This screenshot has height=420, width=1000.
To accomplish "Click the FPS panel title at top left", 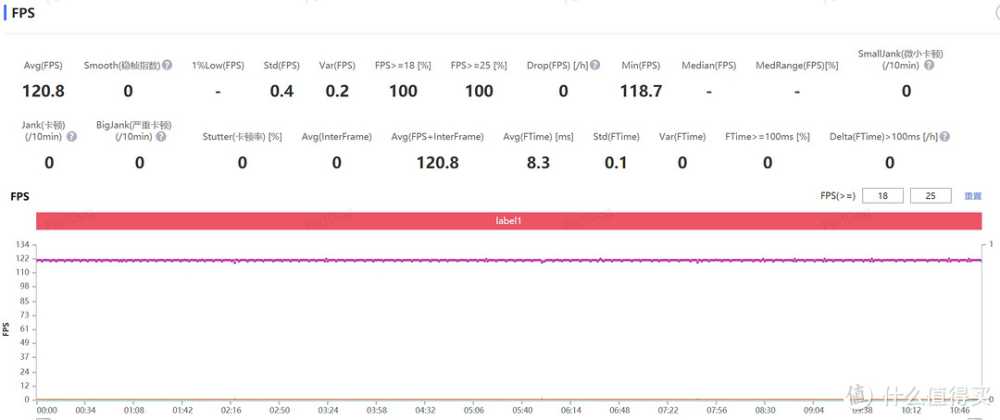I will 22,14.
